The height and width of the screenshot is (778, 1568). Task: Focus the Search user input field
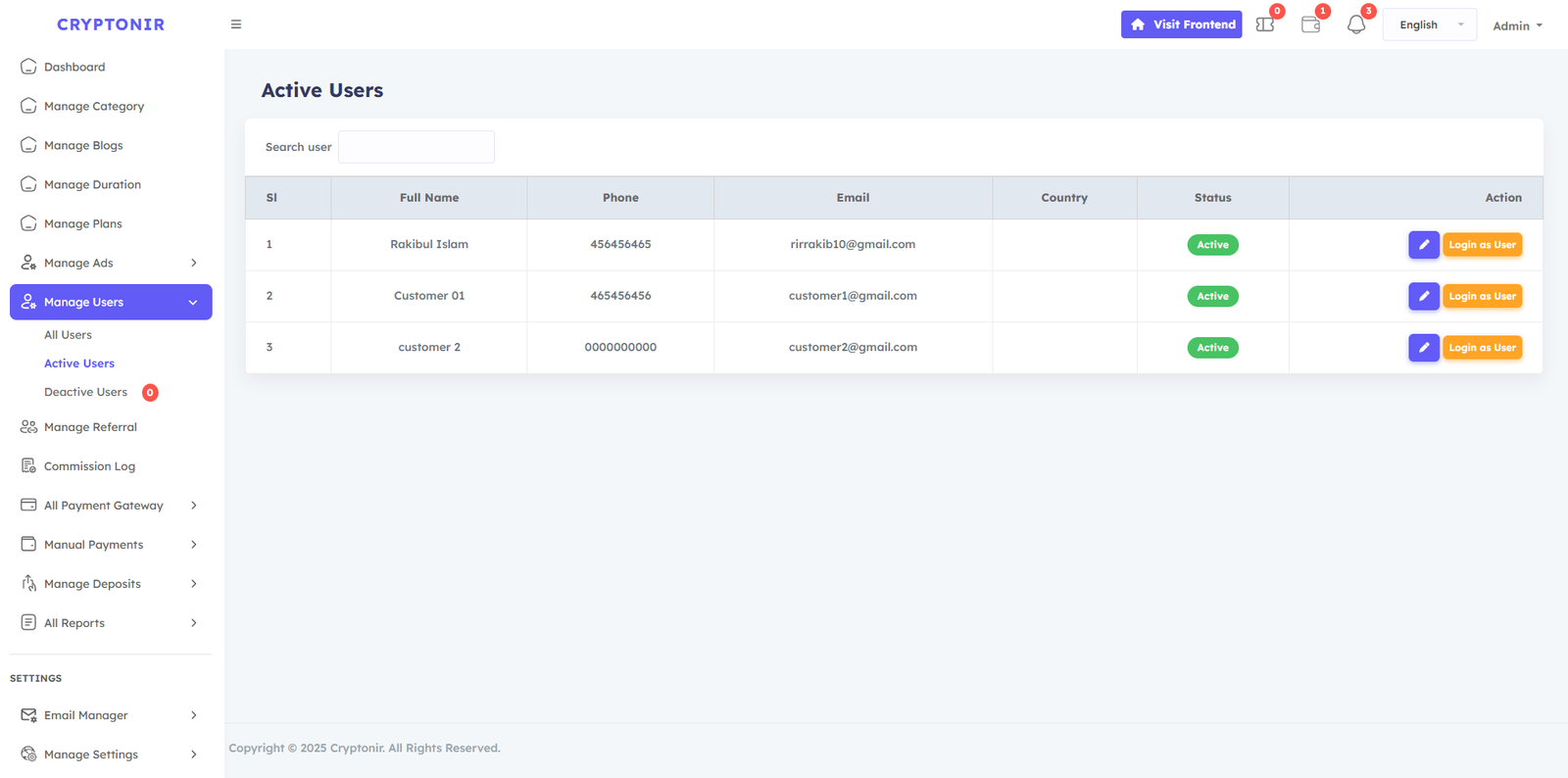point(416,147)
